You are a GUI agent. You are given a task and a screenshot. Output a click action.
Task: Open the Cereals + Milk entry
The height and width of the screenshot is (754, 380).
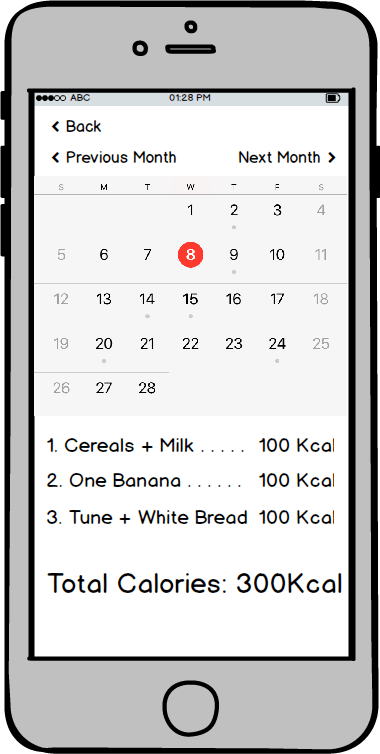[190, 446]
